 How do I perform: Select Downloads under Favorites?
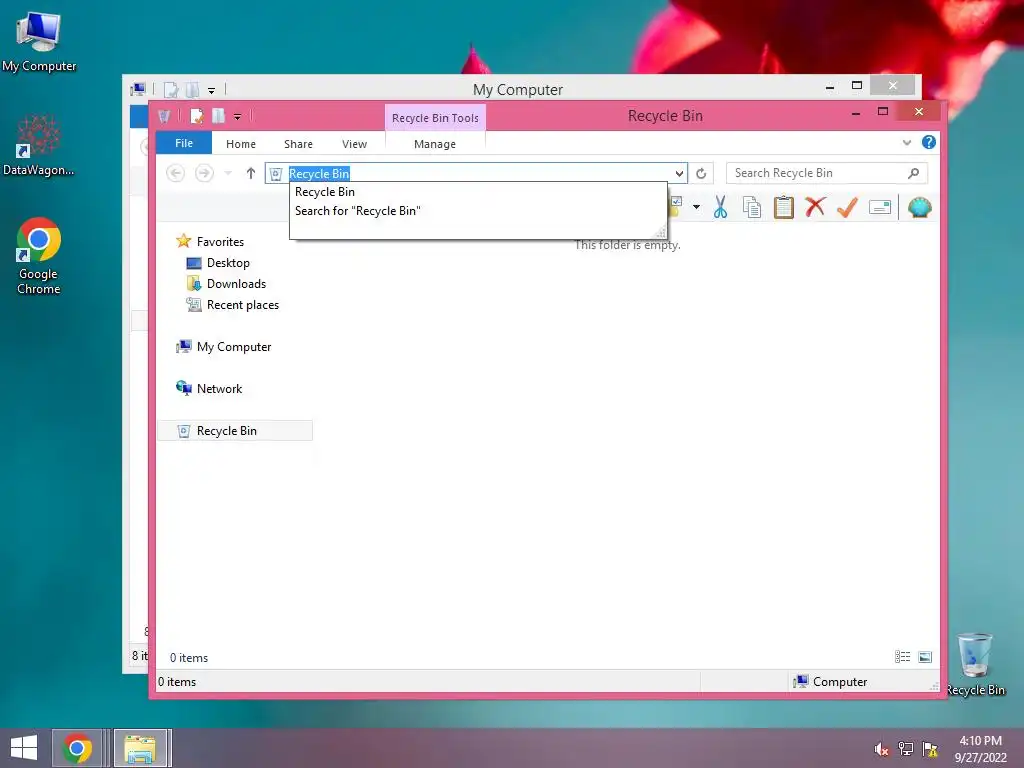click(x=236, y=283)
